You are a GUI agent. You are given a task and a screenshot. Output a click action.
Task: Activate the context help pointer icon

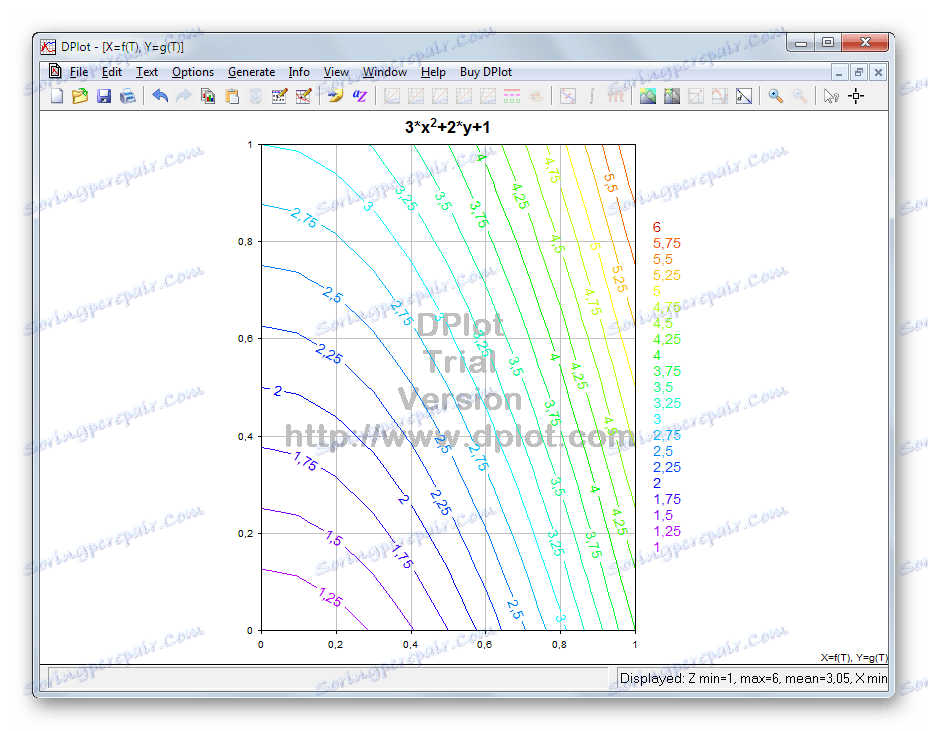coord(831,96)
